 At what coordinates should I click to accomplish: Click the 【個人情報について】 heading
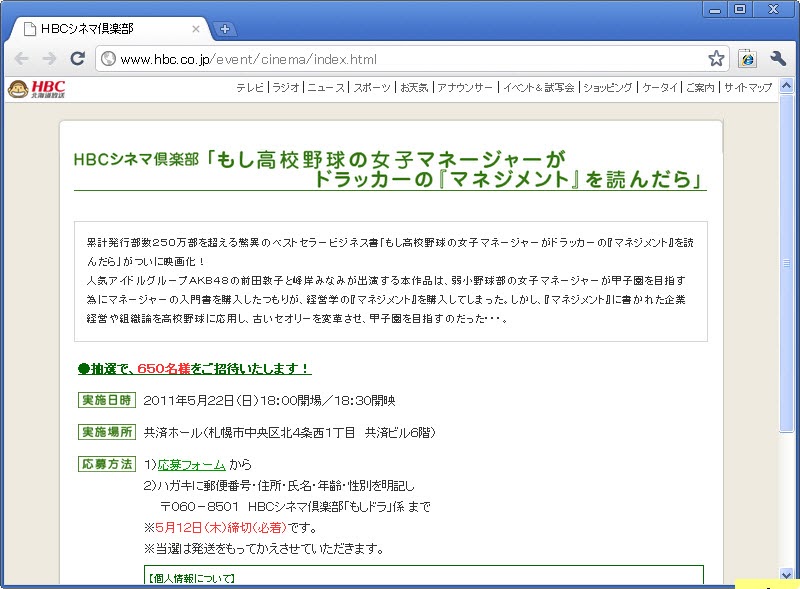click(x=191, y=578)
